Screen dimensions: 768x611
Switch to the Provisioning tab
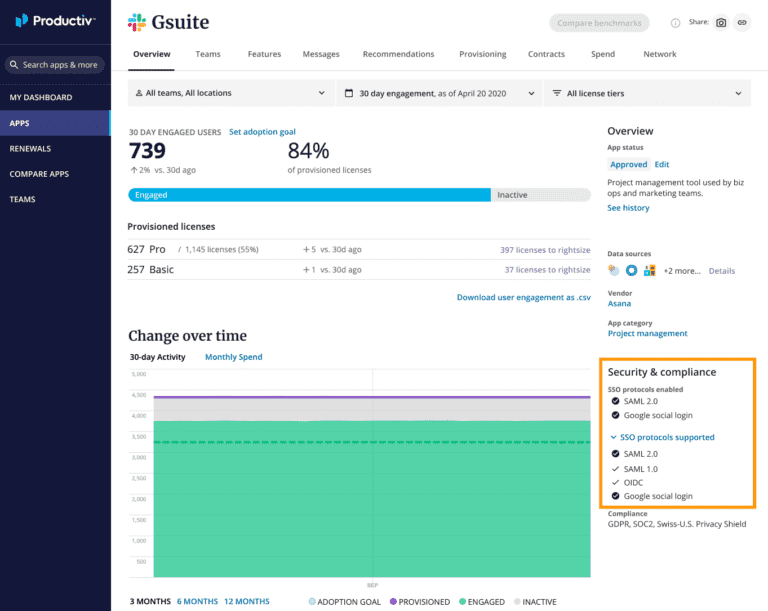click(482, 54)
